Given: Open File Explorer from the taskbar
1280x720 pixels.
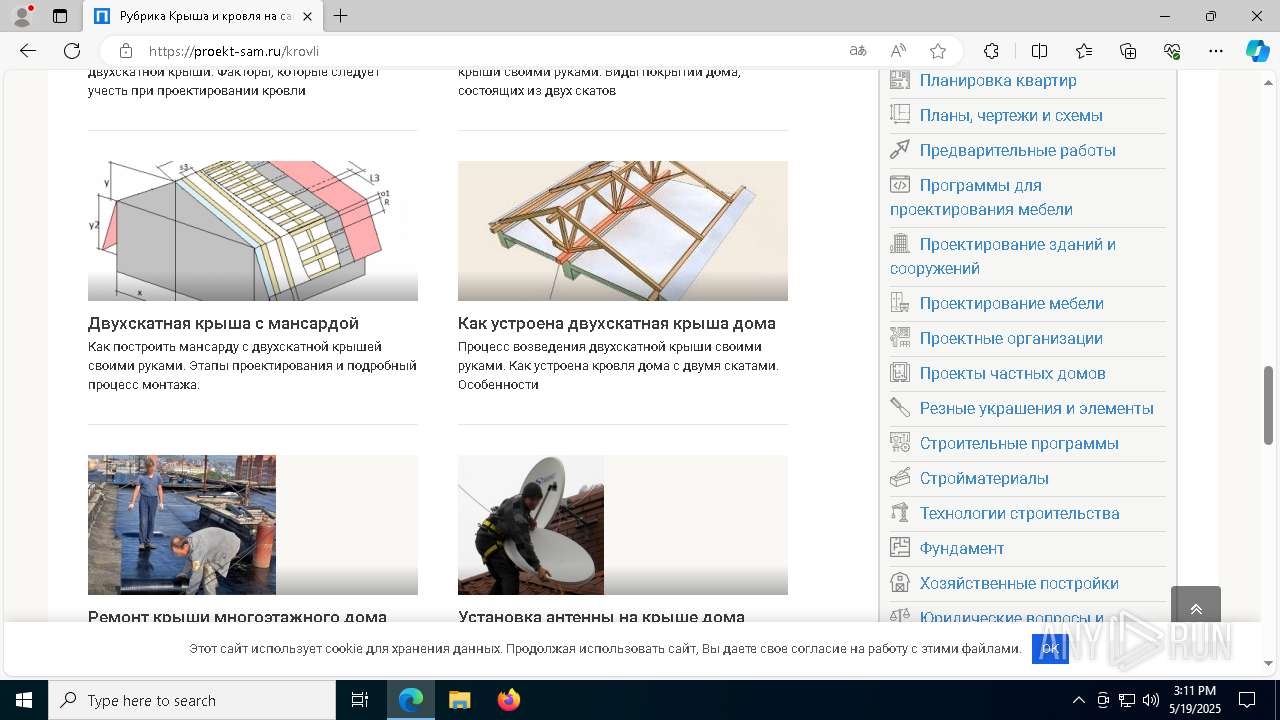Looking at the screenshot, I should pos(459,700).
